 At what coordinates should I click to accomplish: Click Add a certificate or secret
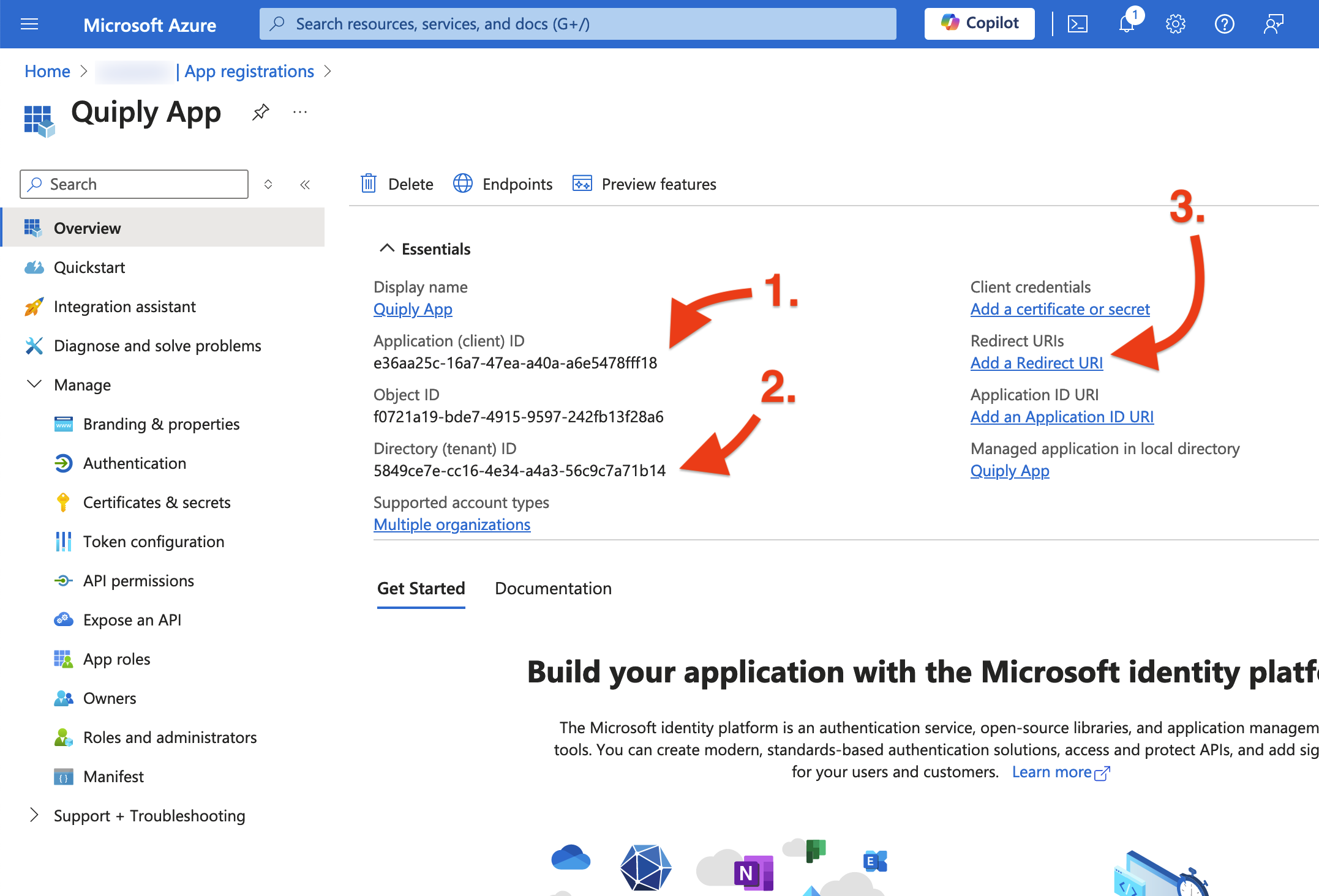[1060, 309]
